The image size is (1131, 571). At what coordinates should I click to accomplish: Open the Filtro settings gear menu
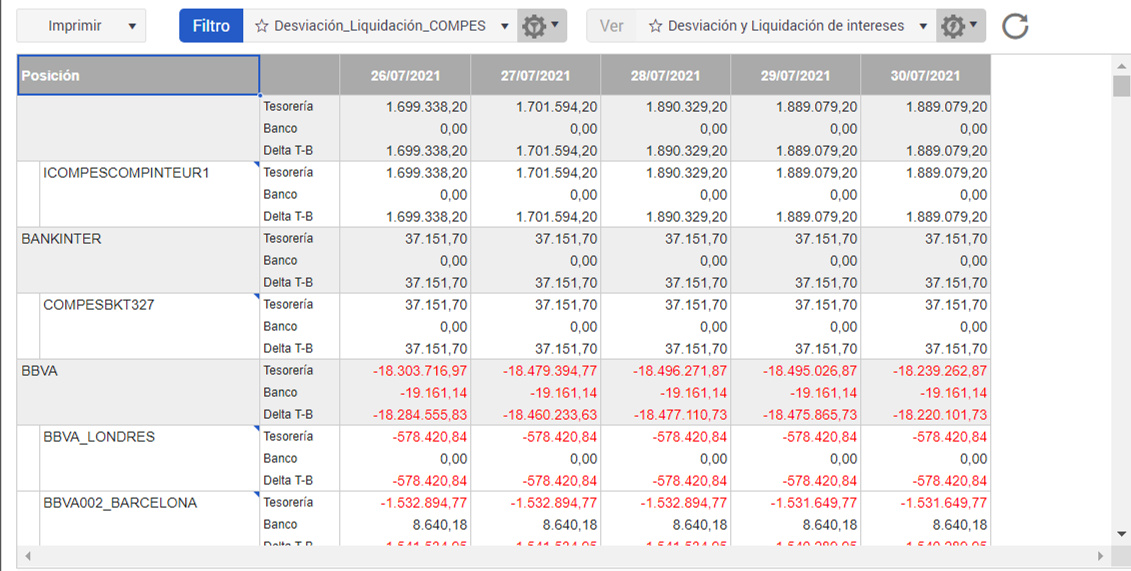coord(541,26)
